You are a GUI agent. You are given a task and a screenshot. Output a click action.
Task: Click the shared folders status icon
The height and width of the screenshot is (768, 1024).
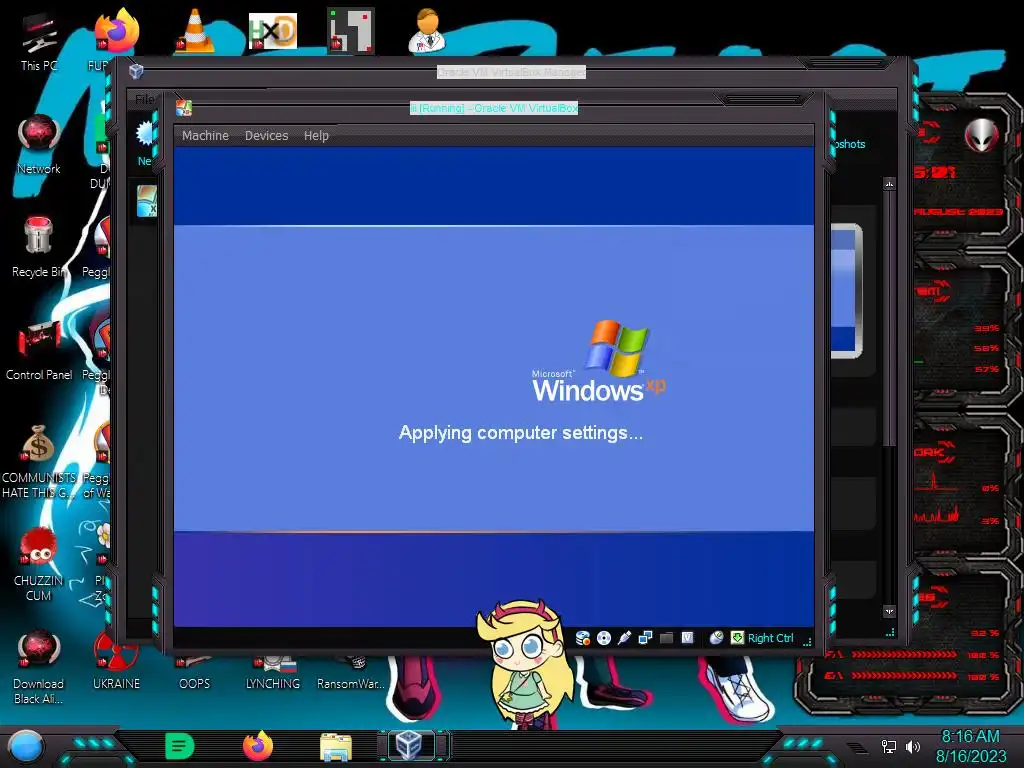[x=666, y=638]
